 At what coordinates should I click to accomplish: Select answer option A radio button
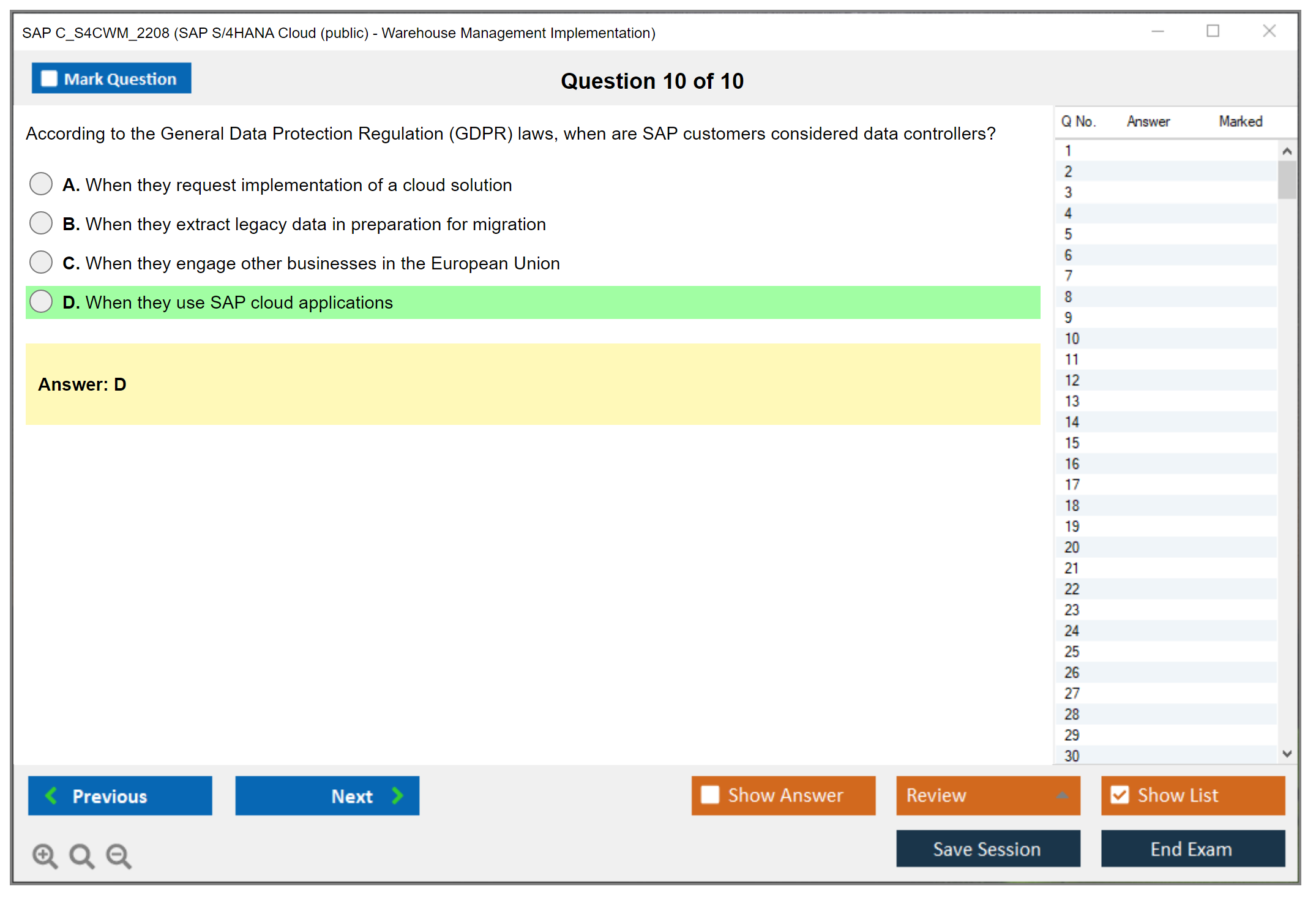(x=41, y=184)
